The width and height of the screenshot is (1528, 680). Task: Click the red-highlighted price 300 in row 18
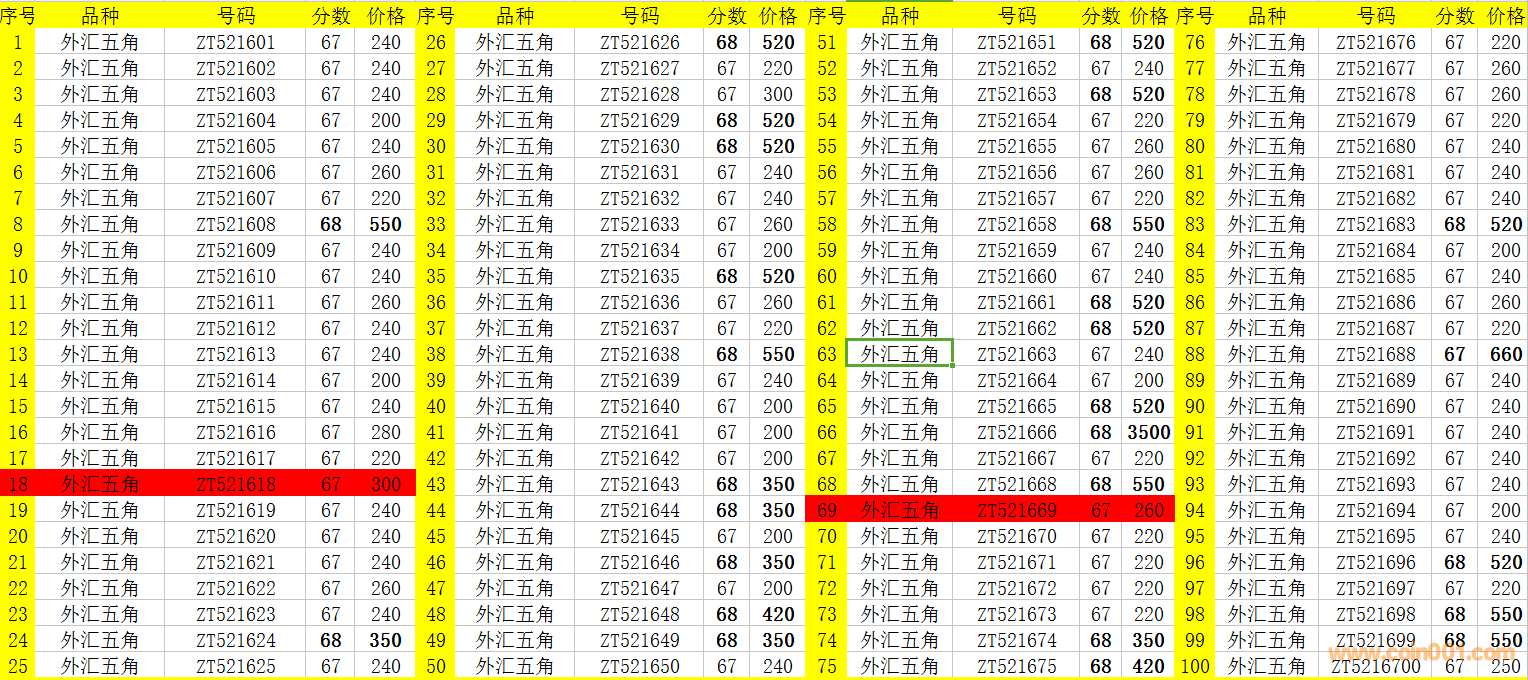pyautogui.click(x=385, y=484)
